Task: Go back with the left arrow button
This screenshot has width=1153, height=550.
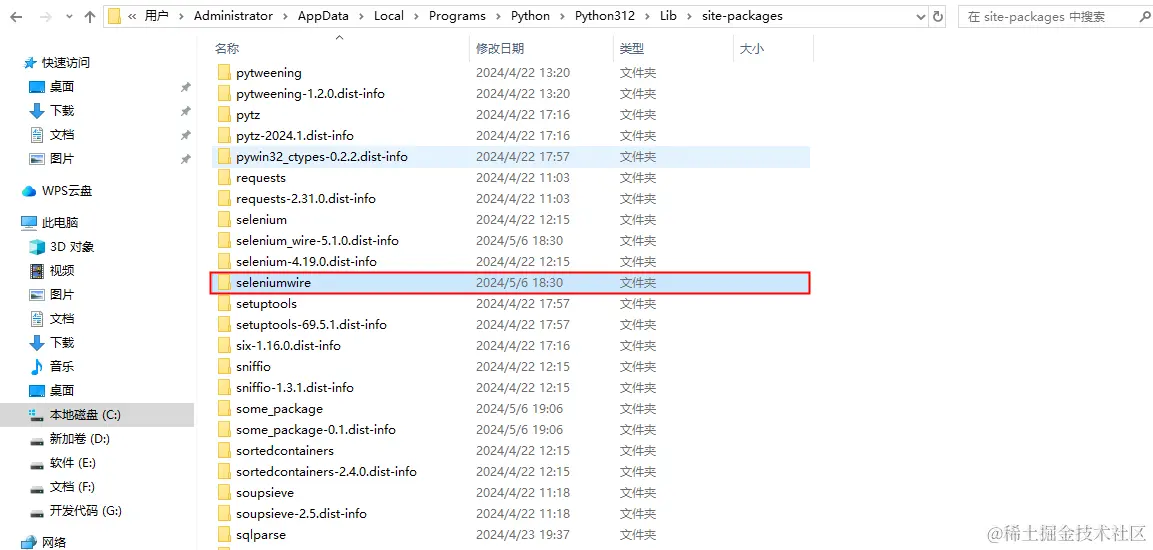Action: click(16, 16)
